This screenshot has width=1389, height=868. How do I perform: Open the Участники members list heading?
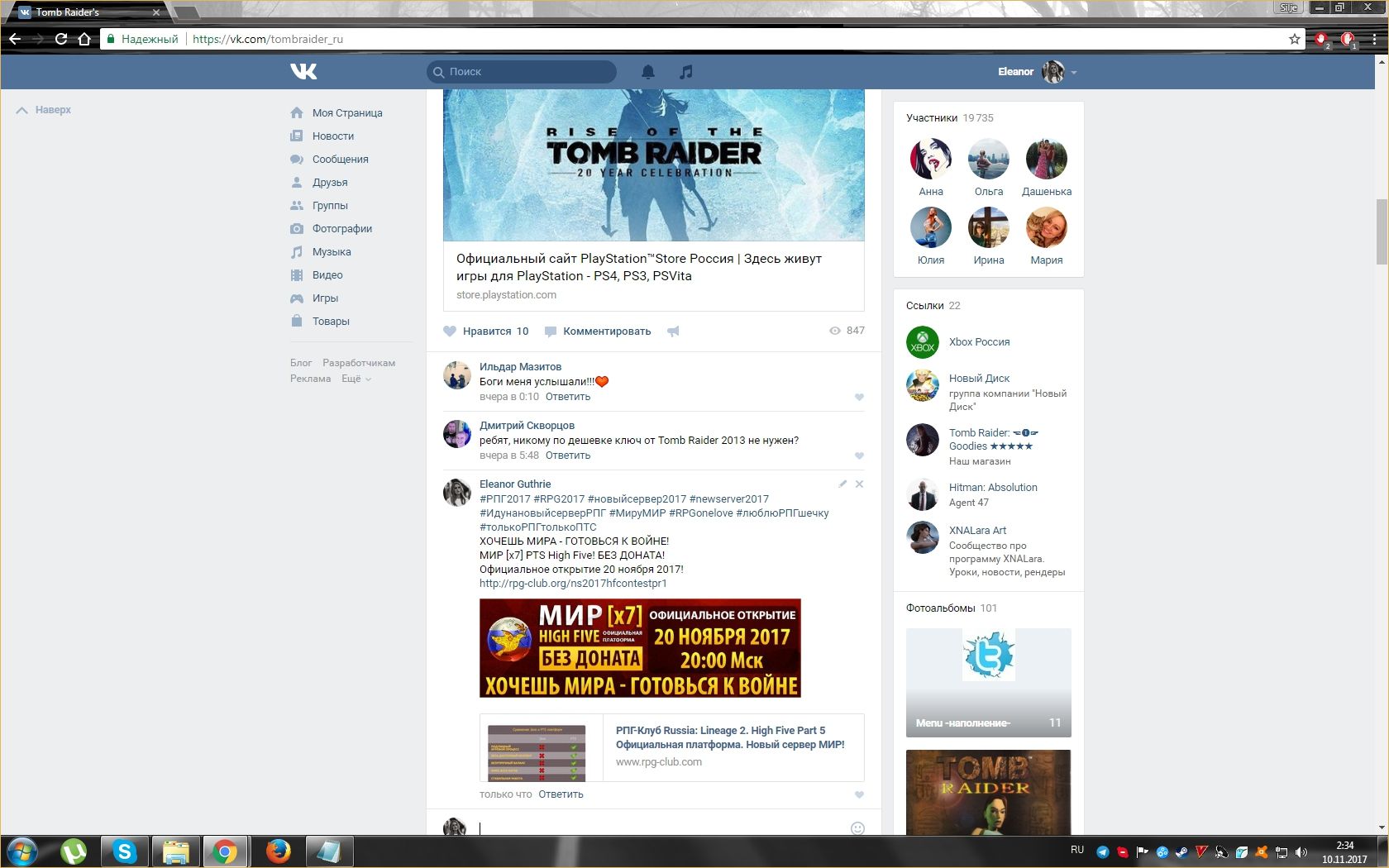(x=932, y=118)
